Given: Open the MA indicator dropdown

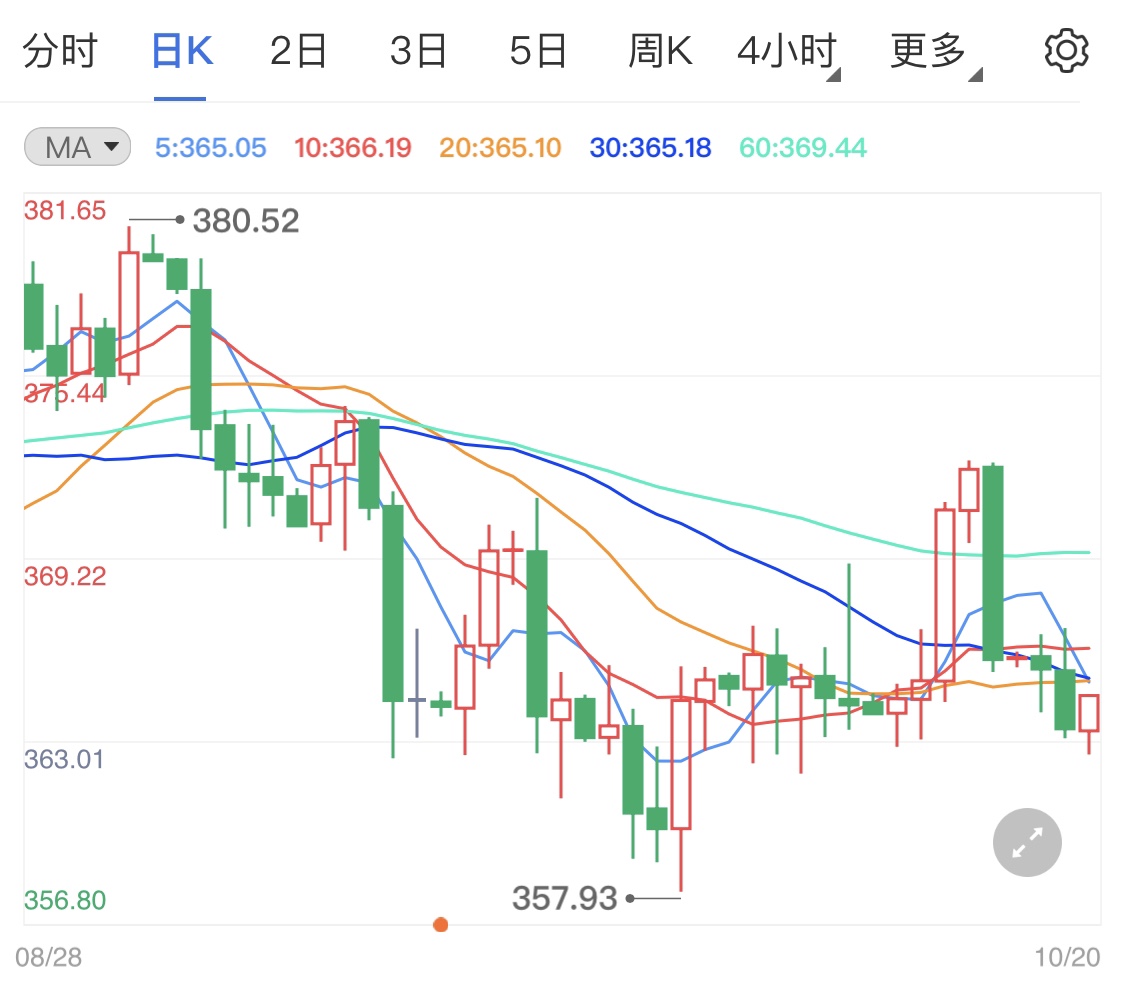Looking at the screenshot, I should [77, 147].
